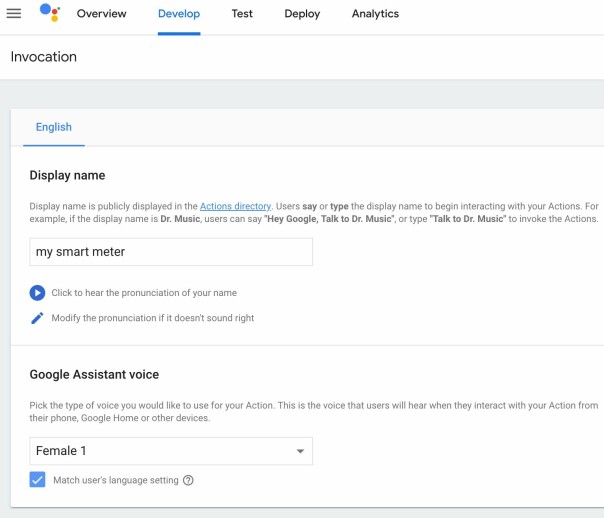Play the display name pronunciation

[37, 293]
